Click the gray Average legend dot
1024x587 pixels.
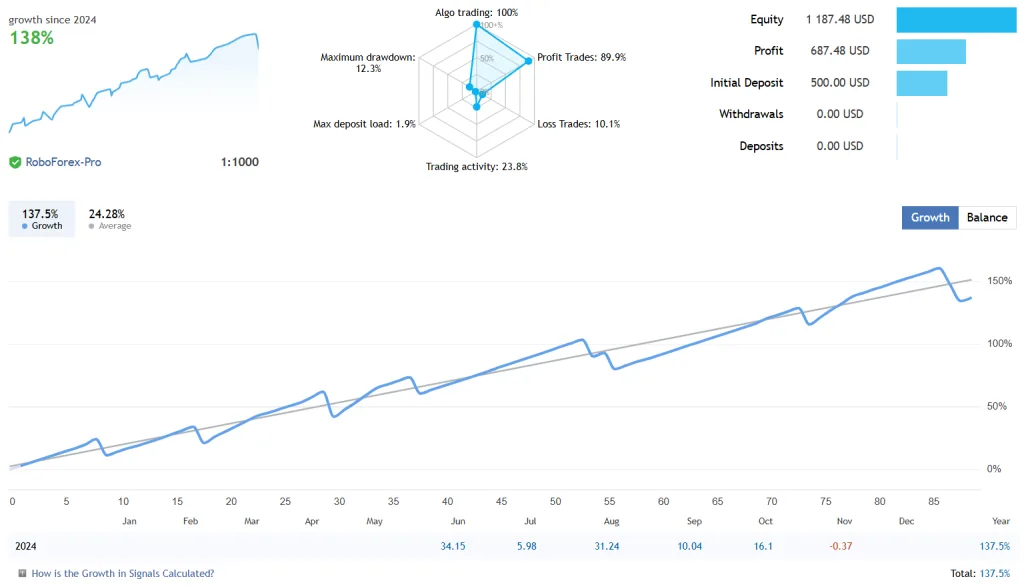[x=91, y=226]
